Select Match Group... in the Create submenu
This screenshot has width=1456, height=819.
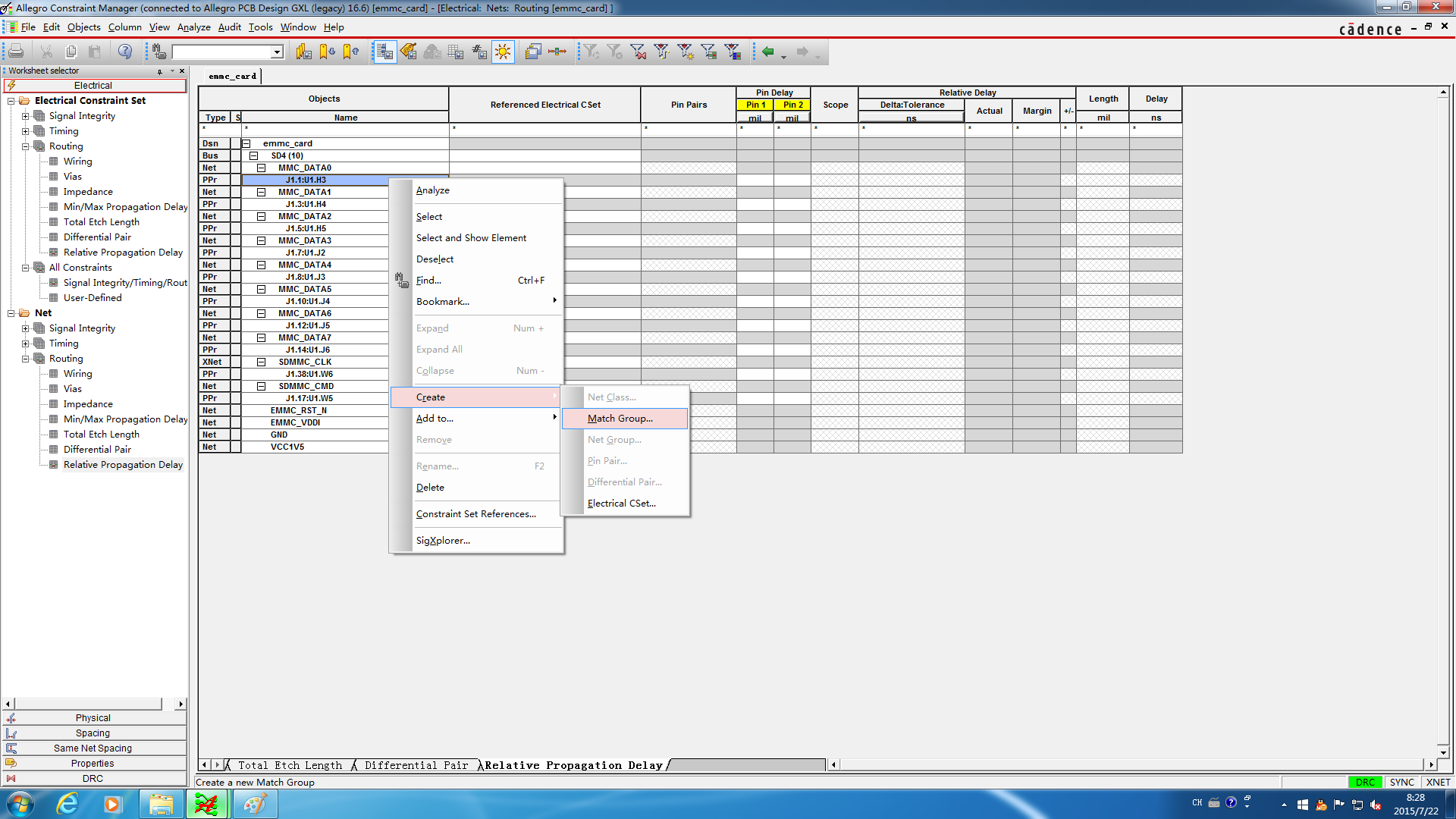tap(625, 419)
